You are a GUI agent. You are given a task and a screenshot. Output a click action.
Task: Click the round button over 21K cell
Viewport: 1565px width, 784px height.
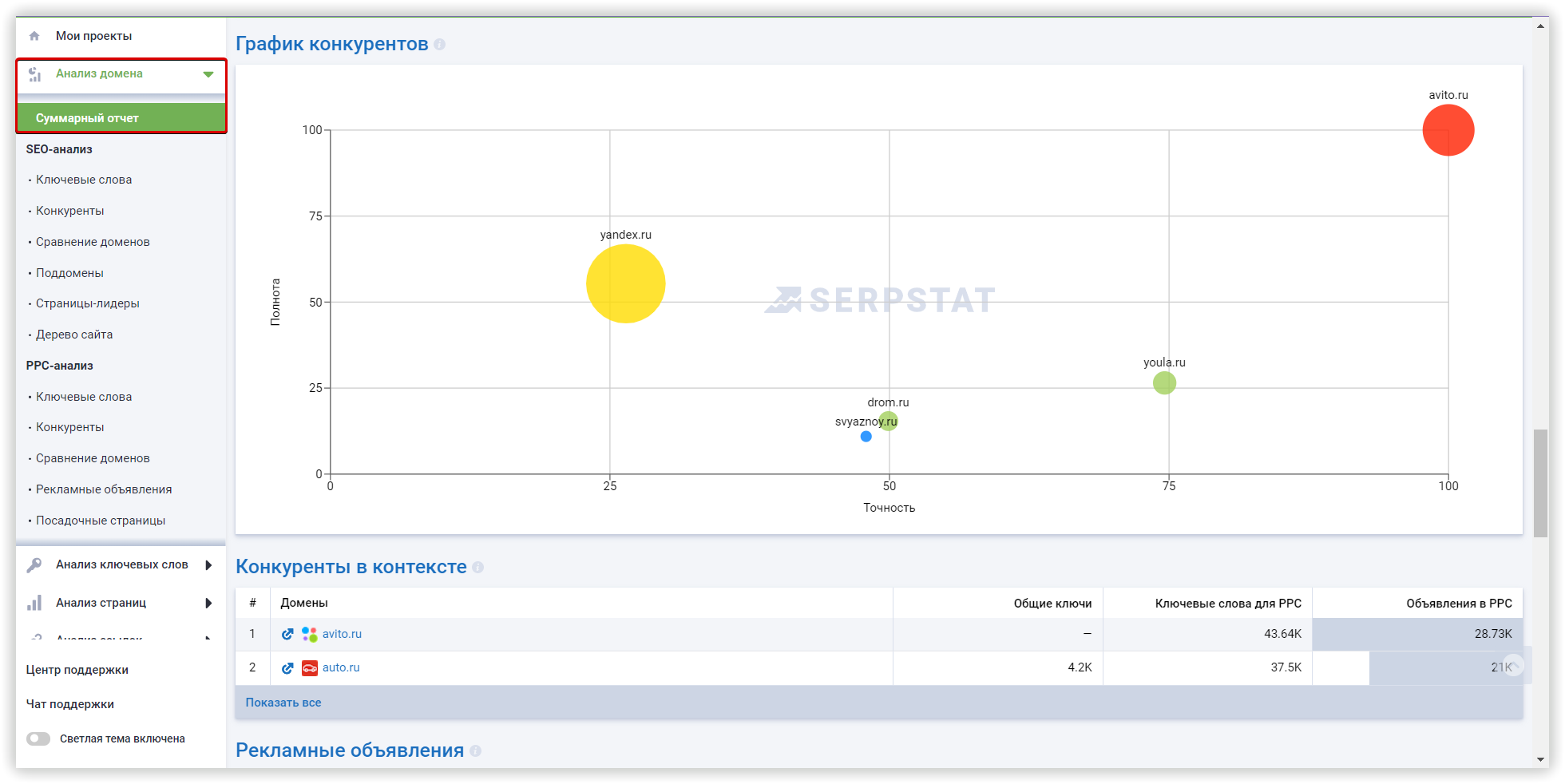tap(1514, 665)
